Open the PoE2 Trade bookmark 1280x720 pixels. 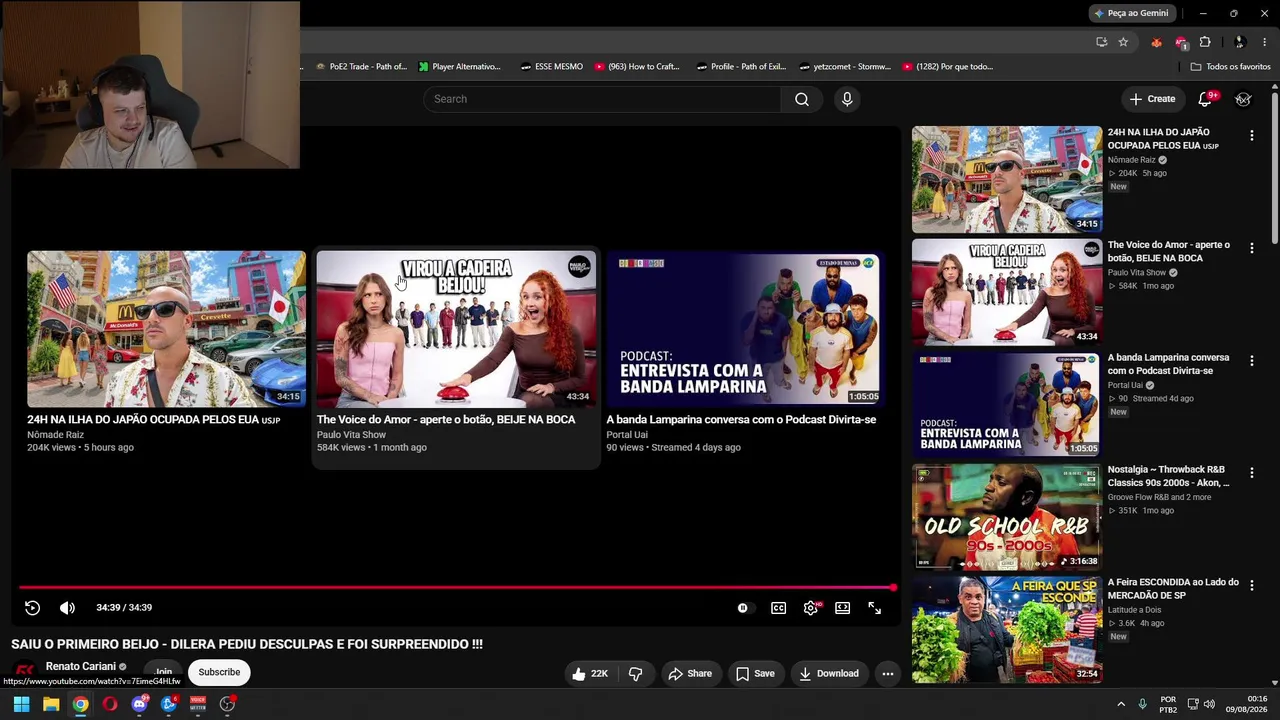361,67
